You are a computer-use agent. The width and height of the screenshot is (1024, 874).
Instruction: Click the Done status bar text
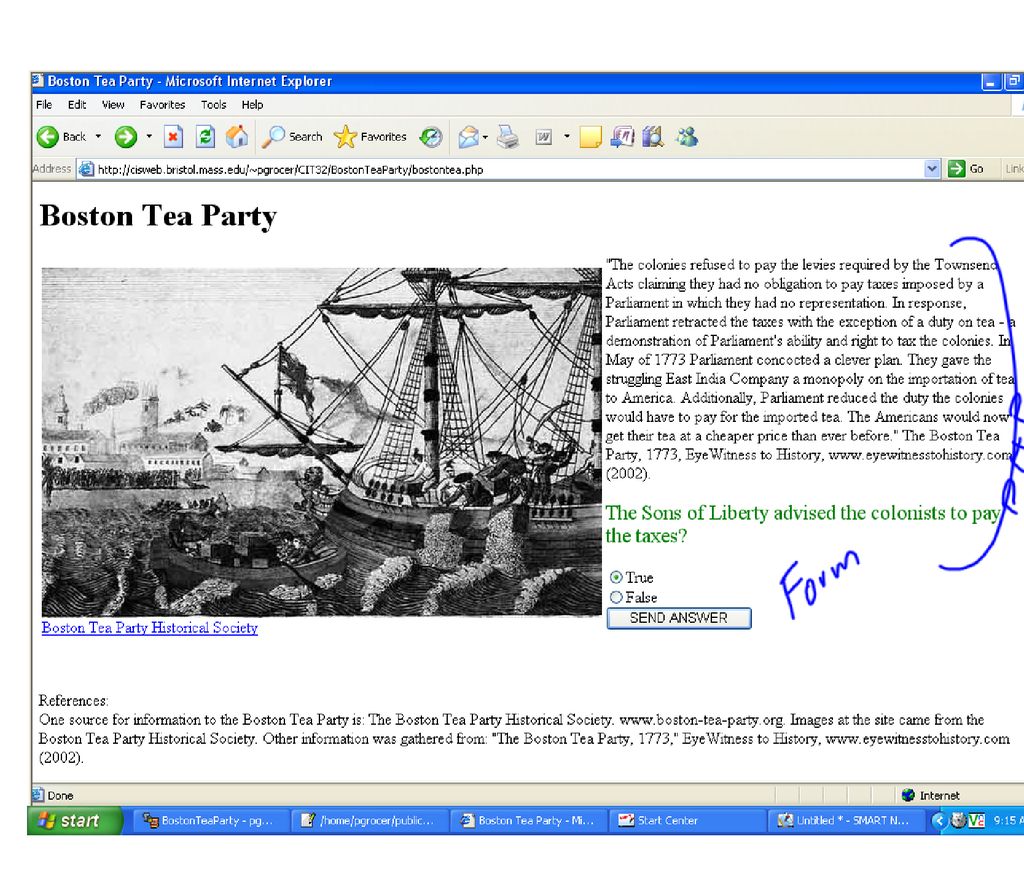pyautogui.click(x=60, y=796)
